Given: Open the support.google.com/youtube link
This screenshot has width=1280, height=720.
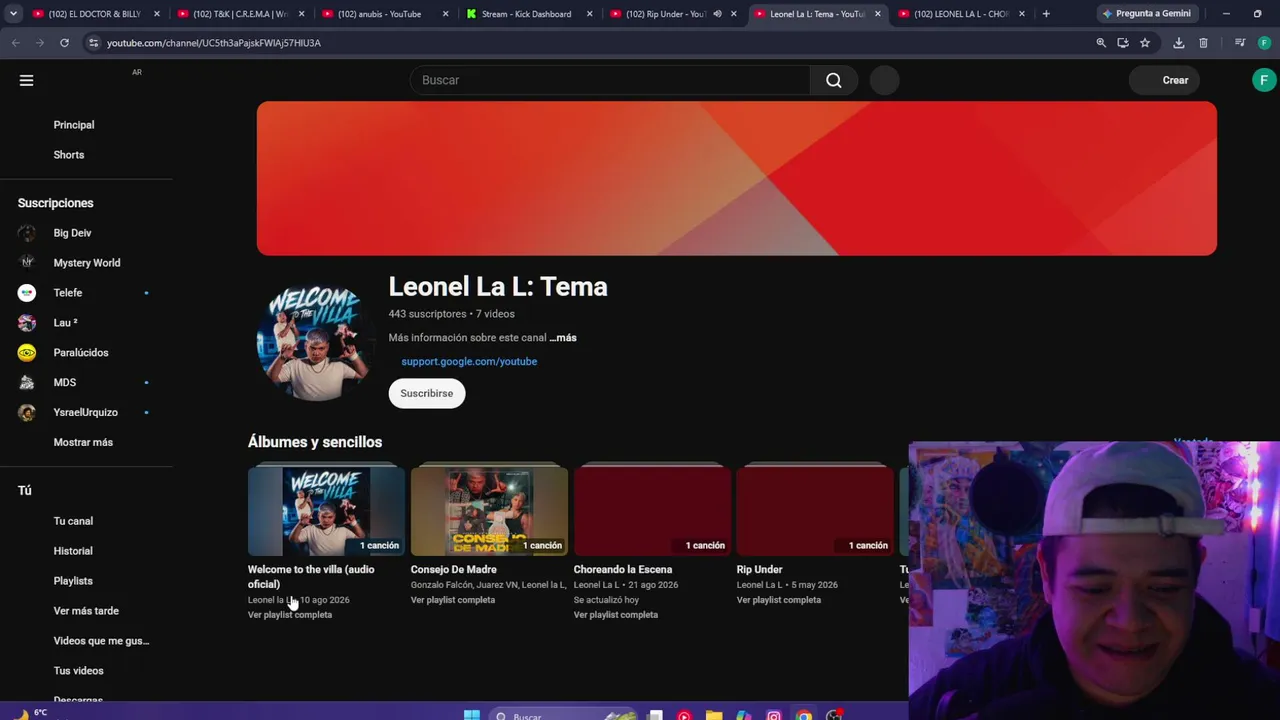Looking at the screenshot, I should tap(469, 362).
